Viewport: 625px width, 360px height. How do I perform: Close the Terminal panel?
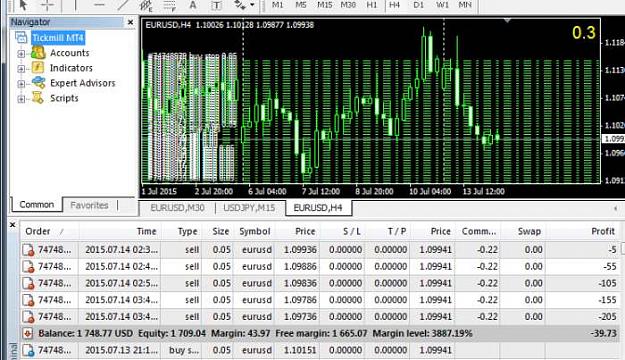point(12,225)
